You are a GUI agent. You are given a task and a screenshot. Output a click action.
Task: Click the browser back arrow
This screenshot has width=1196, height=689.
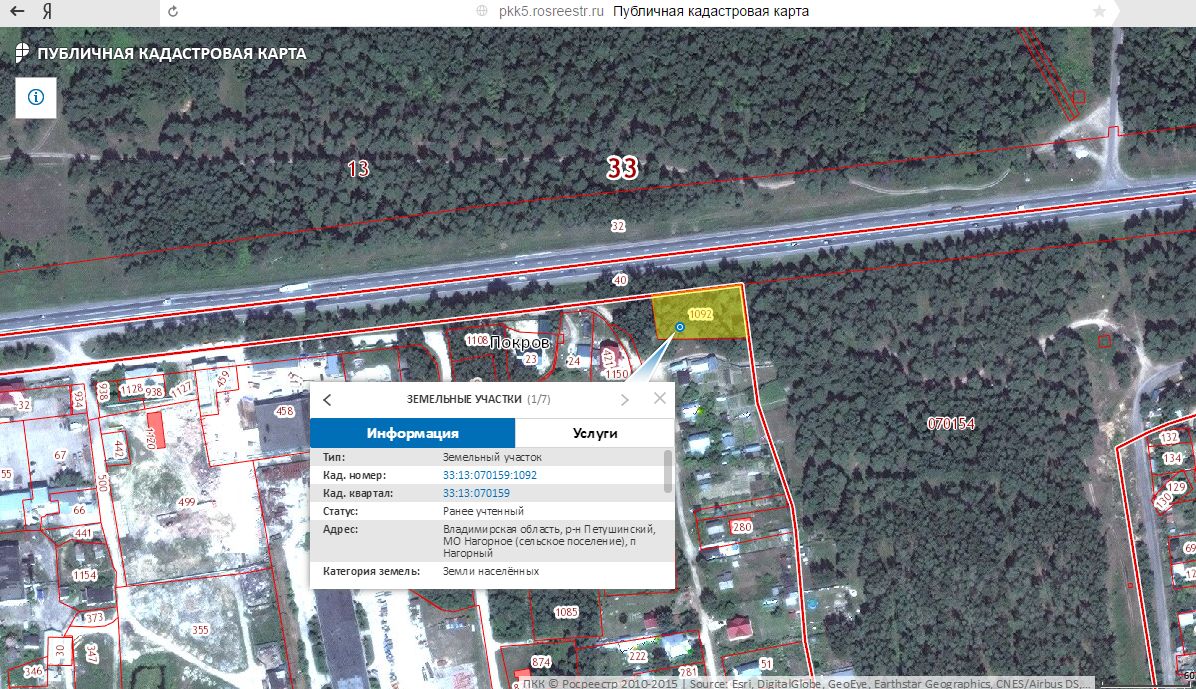17,11
